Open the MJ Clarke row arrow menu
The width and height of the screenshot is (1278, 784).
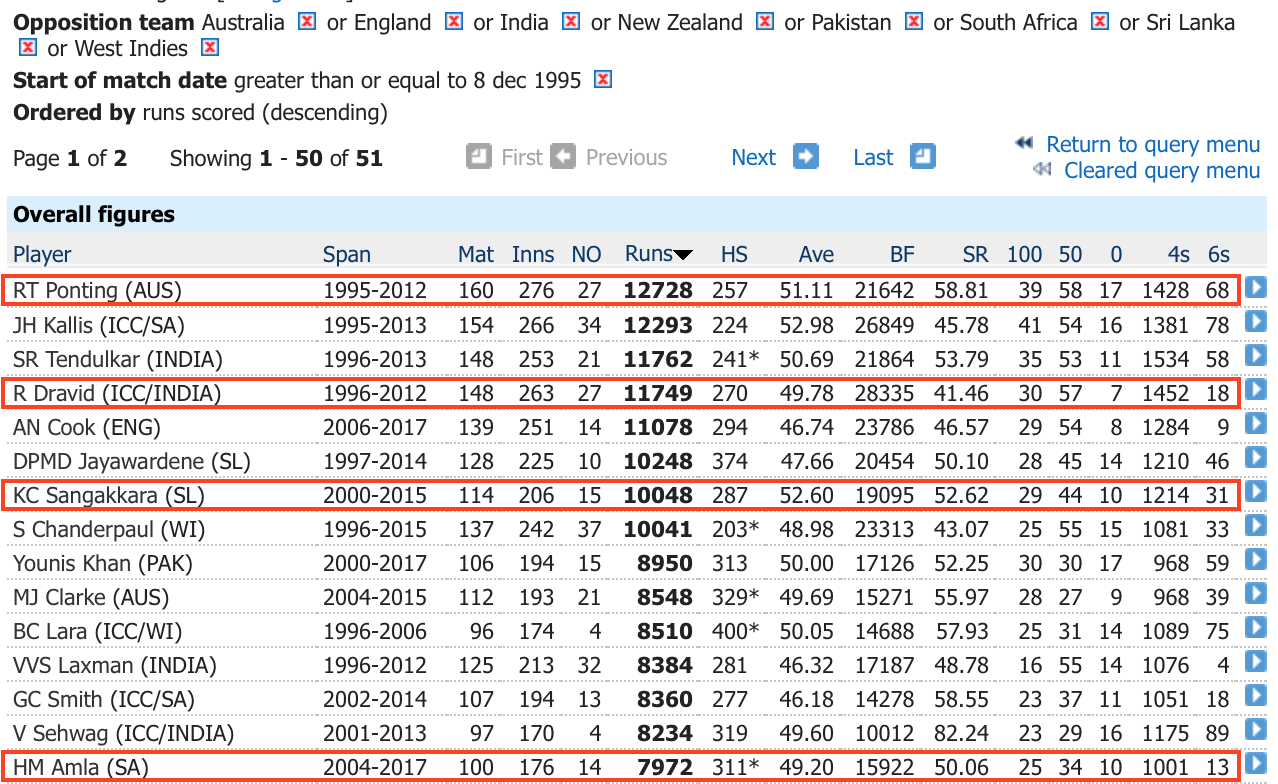(1255, 594)
